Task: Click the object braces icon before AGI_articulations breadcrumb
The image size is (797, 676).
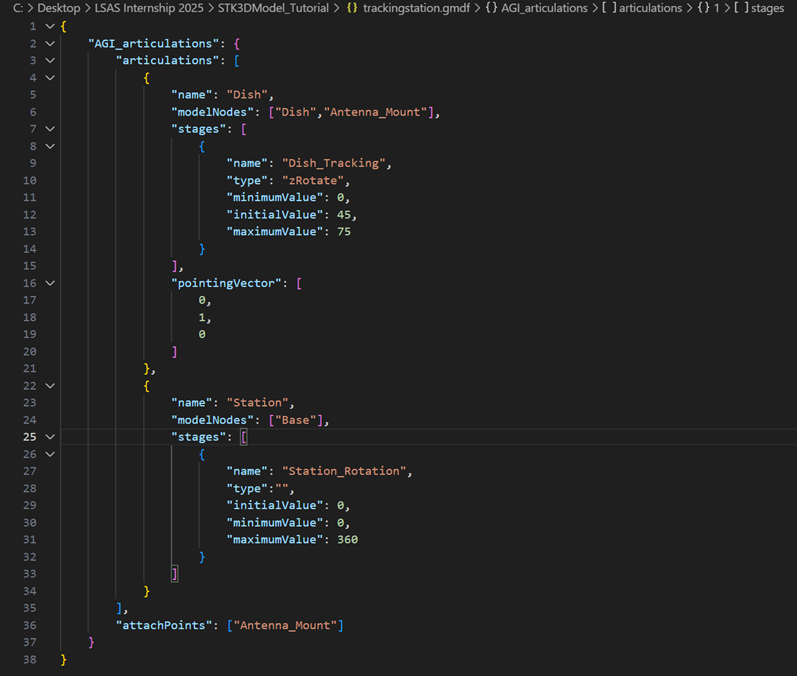Action: point(491,8)
